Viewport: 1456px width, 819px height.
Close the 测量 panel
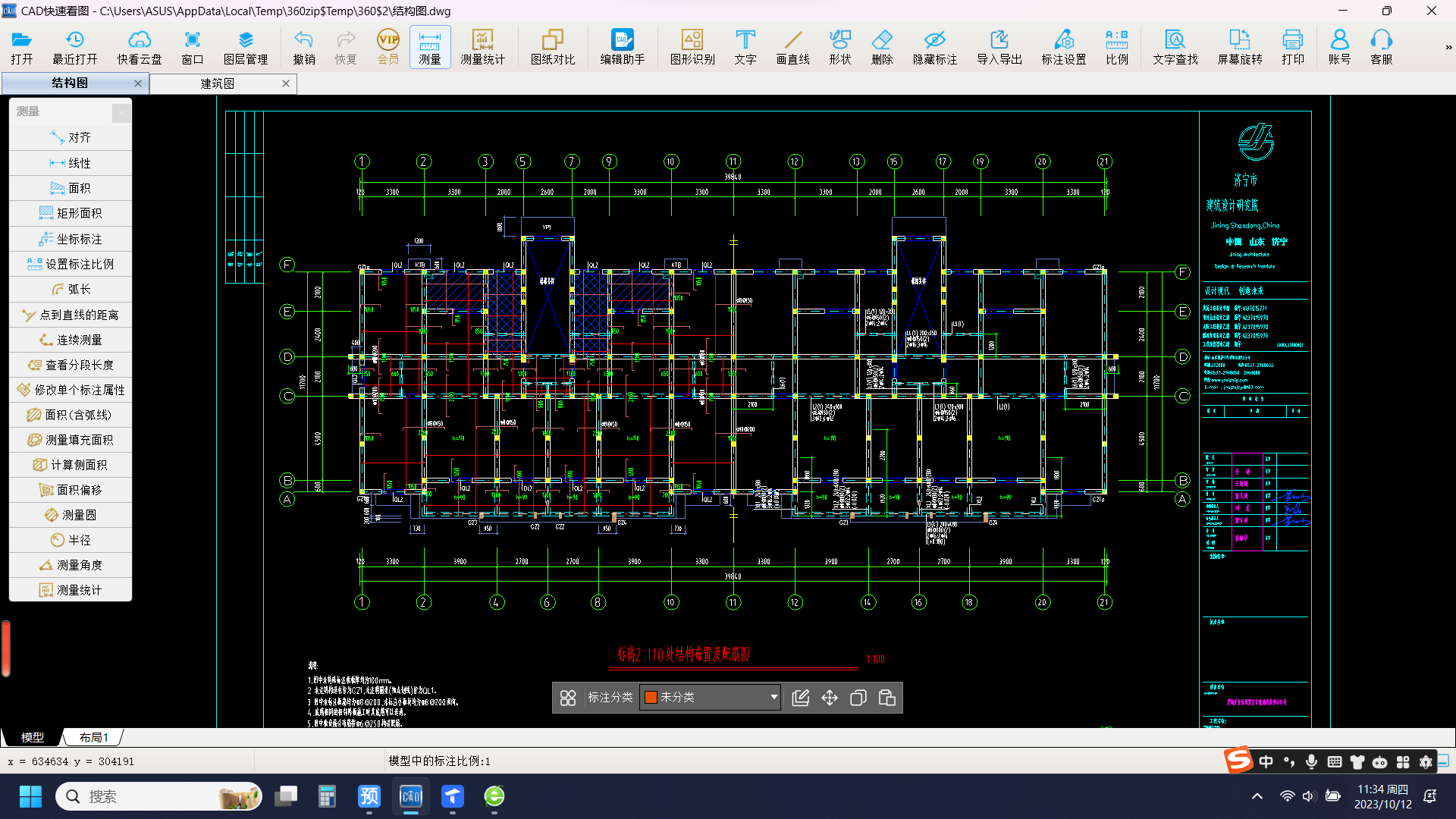point(121,113)
